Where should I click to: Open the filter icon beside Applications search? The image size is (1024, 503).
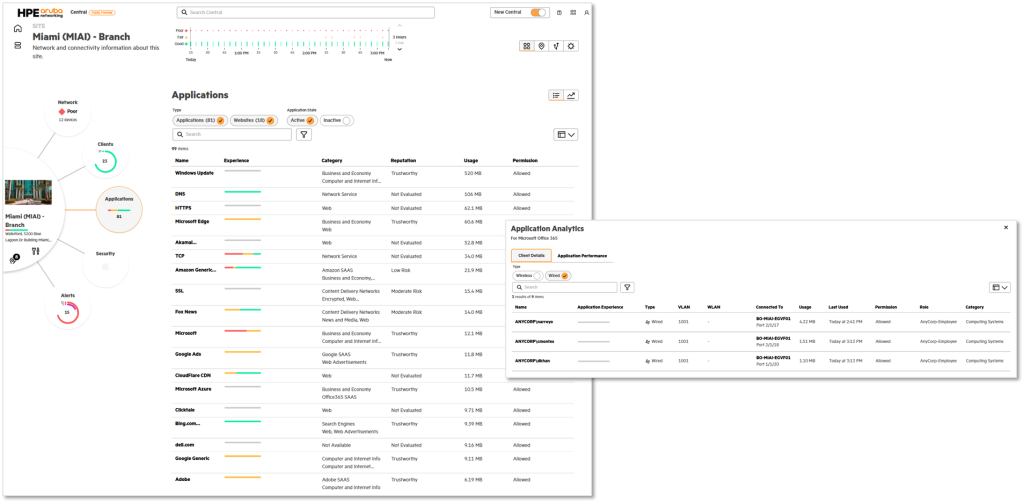pos(304,135)
